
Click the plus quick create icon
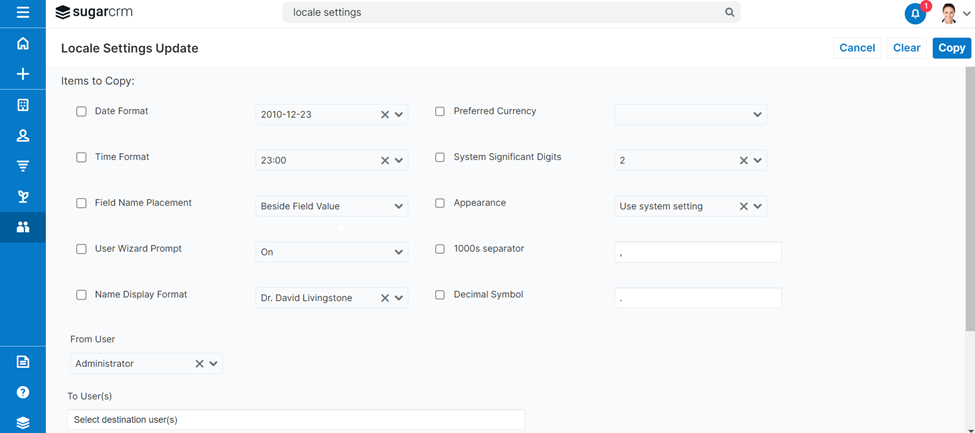(x=22, y=75)
